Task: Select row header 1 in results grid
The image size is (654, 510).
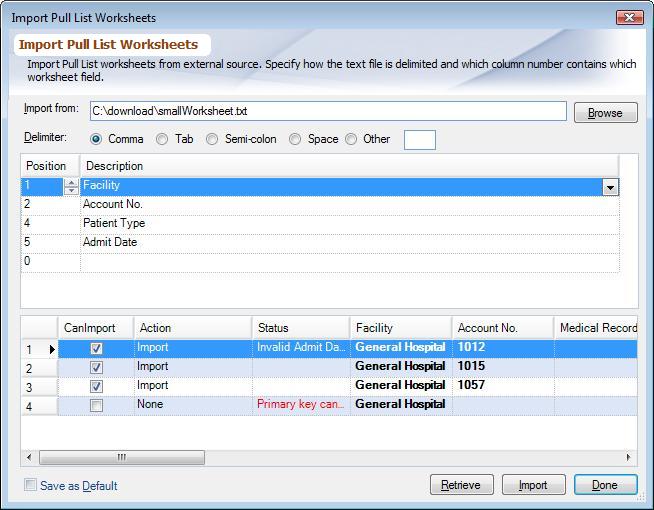Action: (x=39, y=349)
